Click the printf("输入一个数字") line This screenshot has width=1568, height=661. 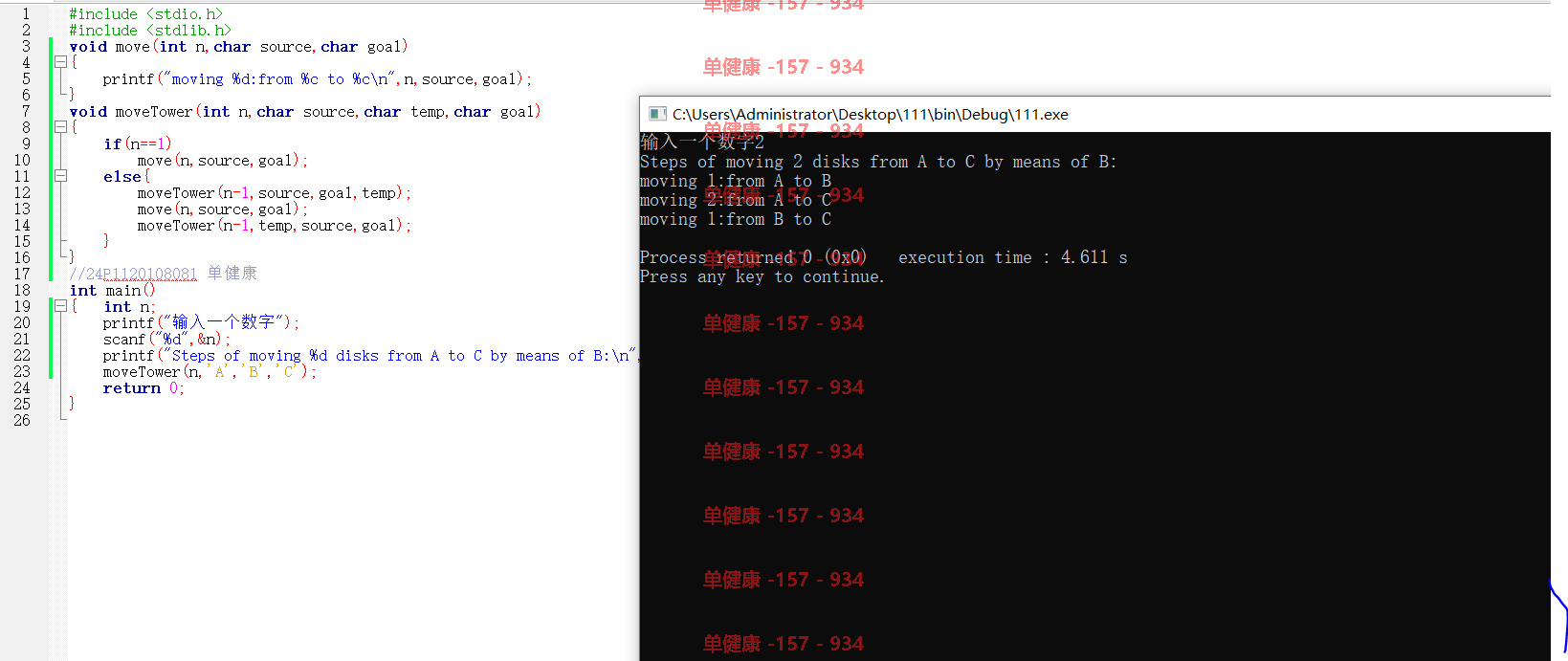click(x=201, y=322)
